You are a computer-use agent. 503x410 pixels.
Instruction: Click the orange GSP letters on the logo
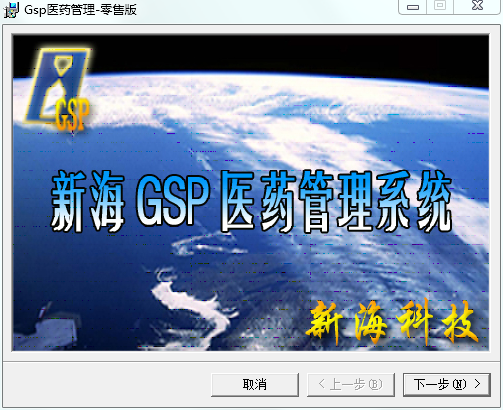point(72,114)
